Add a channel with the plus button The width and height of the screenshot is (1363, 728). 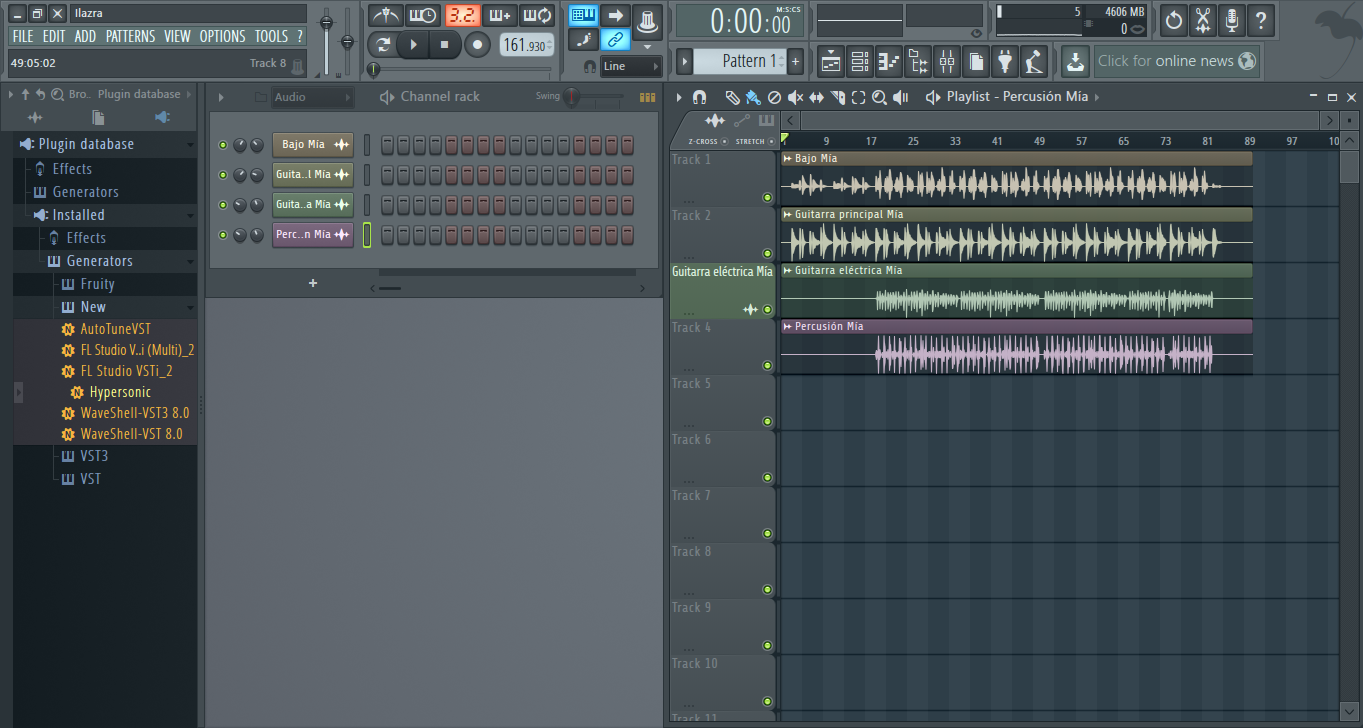[x=313, y=284]
